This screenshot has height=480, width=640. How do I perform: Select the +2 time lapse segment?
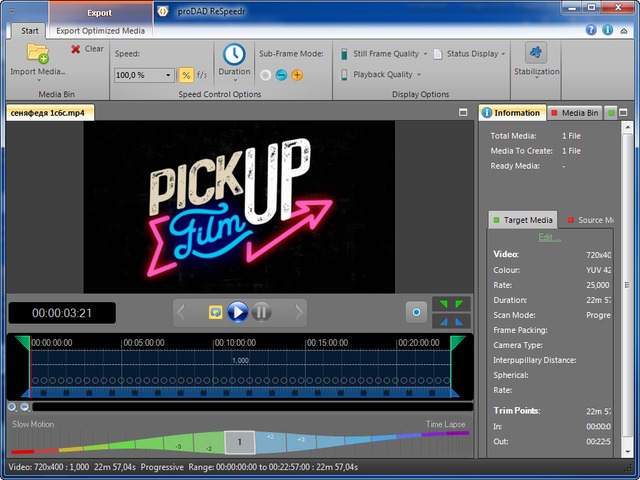pyautogui.click(x=271, y=442)
